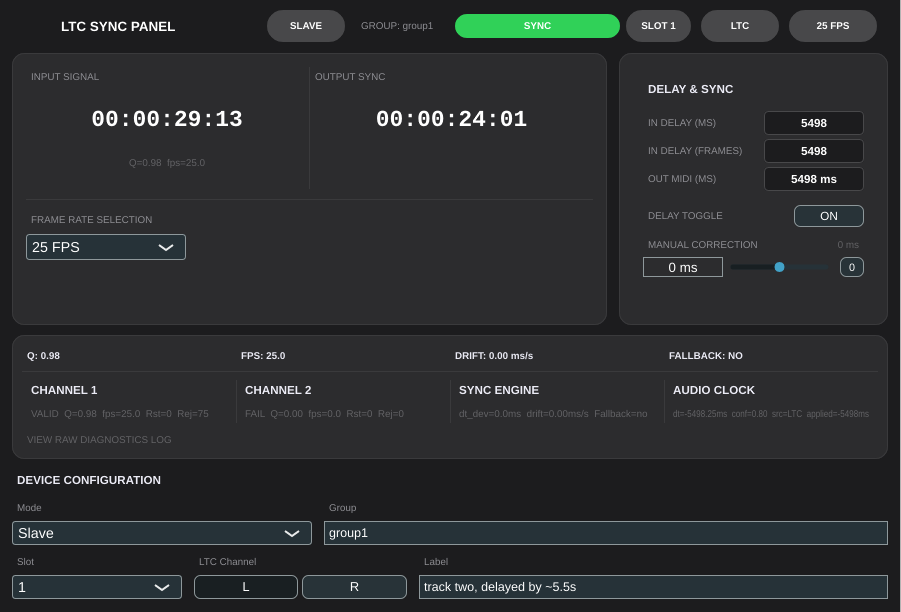Click the manual correction reset 0 button

852,267
